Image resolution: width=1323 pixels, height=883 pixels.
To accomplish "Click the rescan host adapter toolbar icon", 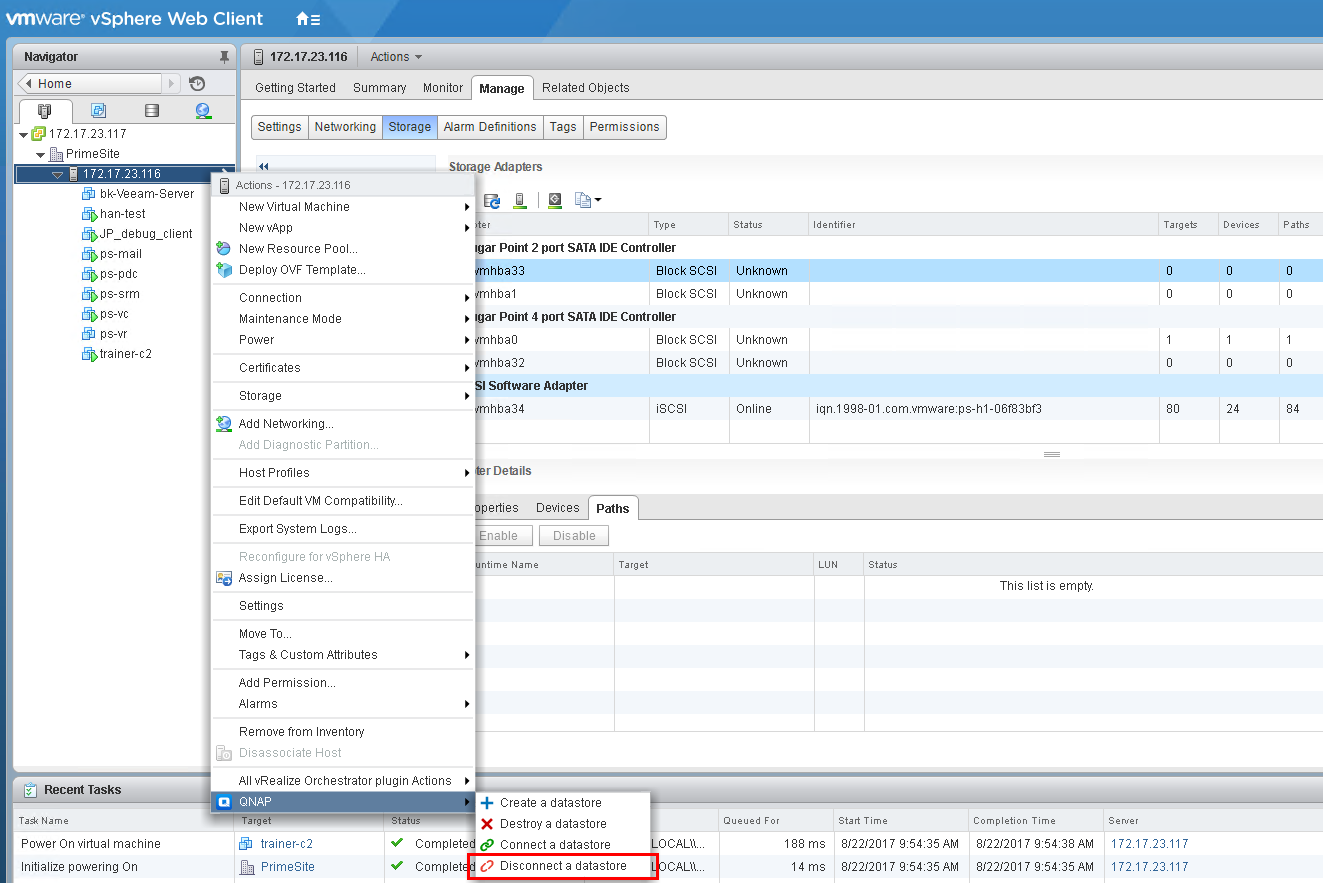I will click(x=520, y=200).
